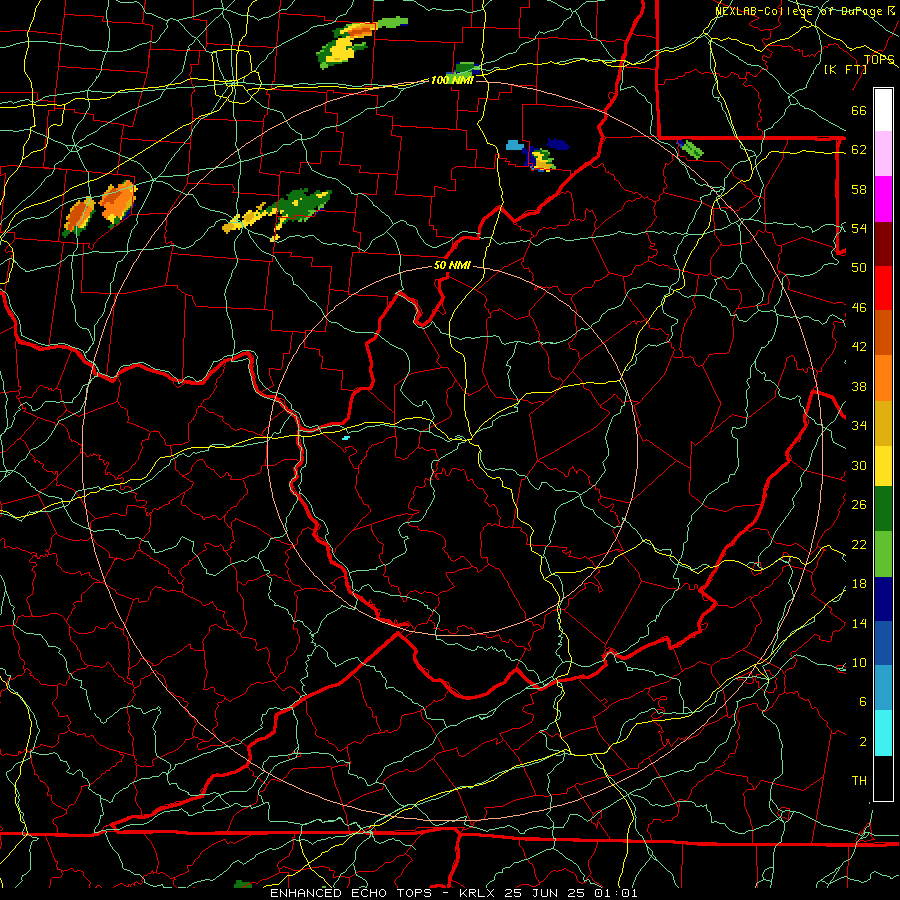This screenshot has width=900, height=900.
Task: Select the 58 legend label
Action: click(859, 189)
